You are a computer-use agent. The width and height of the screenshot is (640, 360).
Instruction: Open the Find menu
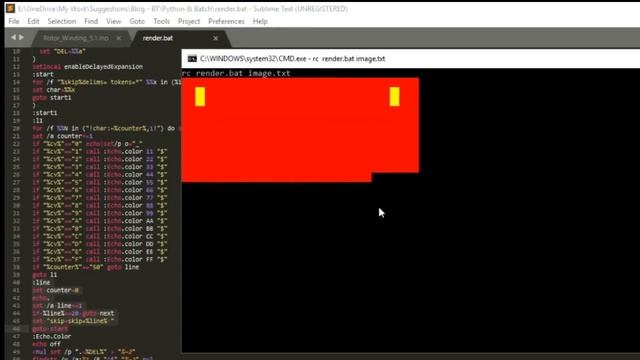(x=91, y=21)
